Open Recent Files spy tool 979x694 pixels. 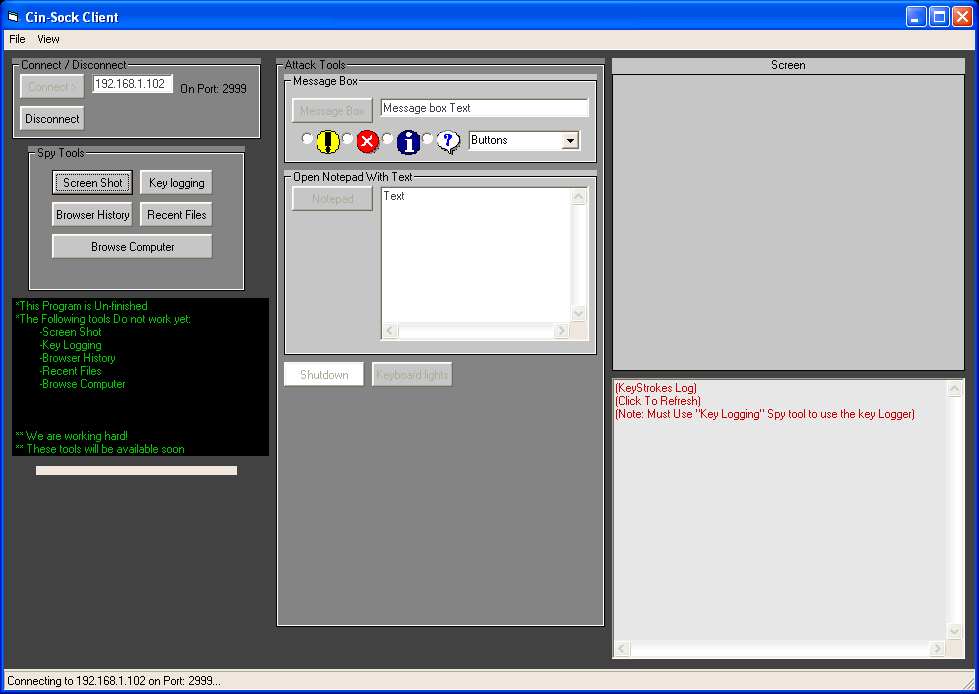(x=176, y=215)
